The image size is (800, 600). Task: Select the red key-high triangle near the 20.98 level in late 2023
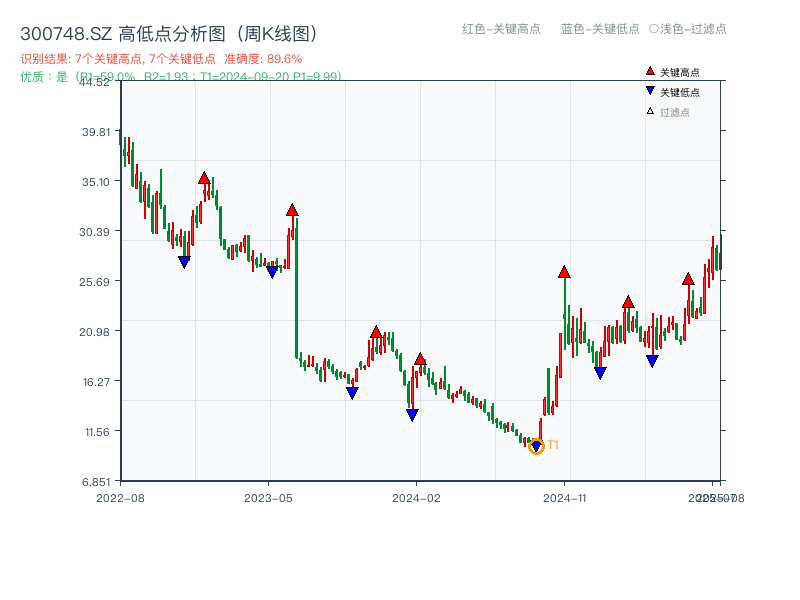pyautogui.click(x=376, y=332)
